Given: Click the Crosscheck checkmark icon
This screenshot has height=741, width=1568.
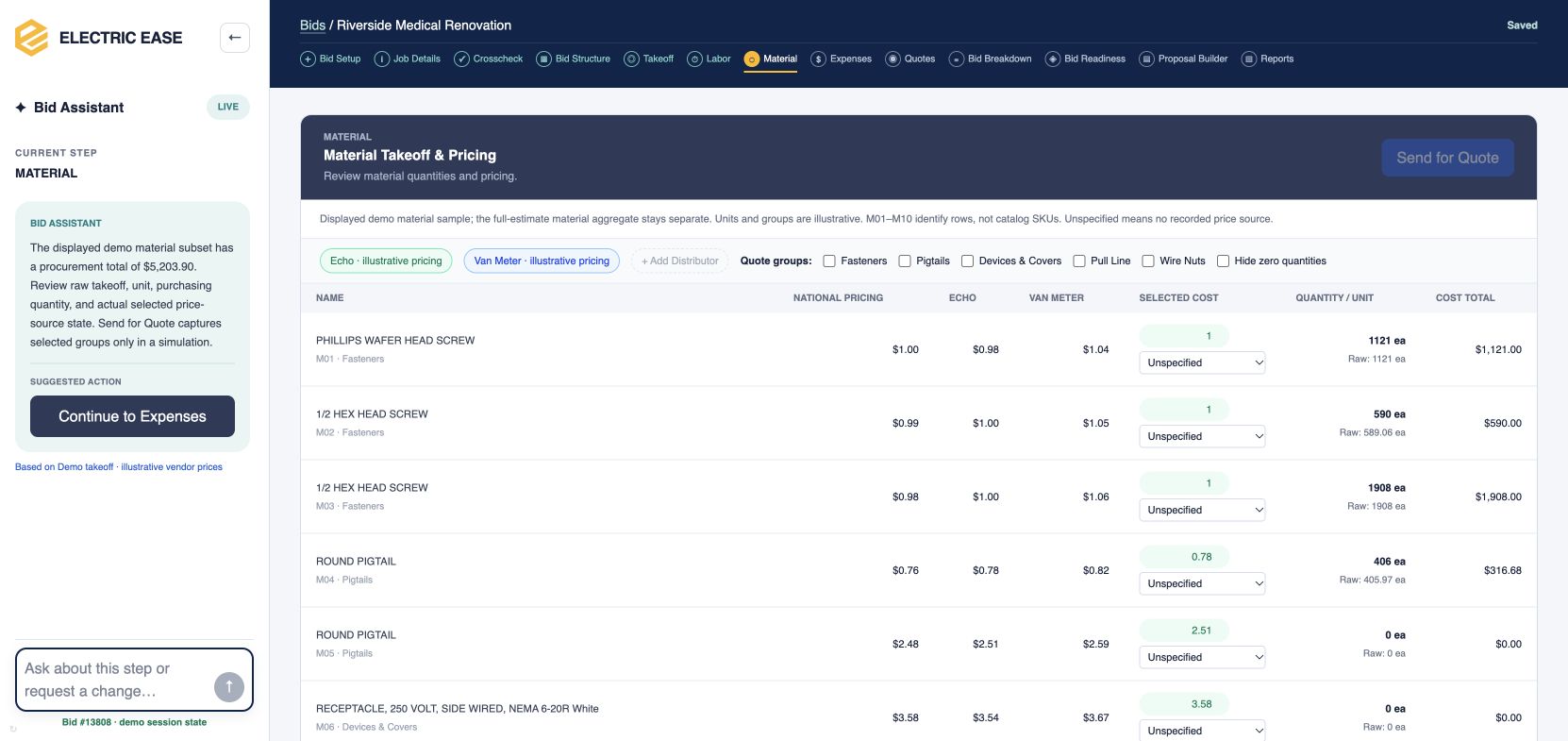Looking at the screenshot, I should [461, 59].
